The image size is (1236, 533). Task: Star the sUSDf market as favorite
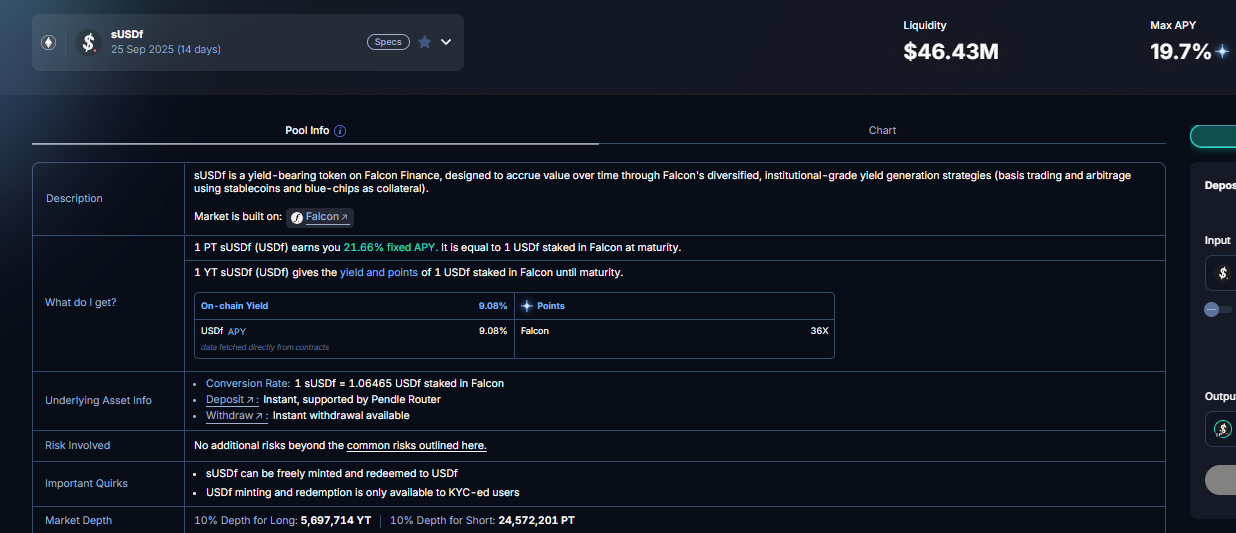point(424,42)
